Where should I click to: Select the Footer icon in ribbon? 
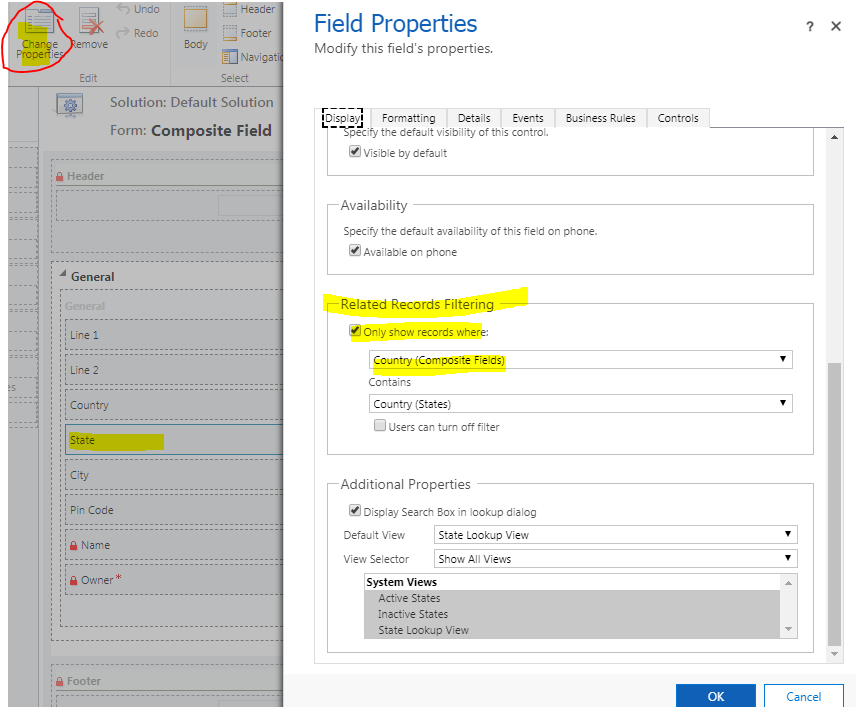pyautogui.click(x=229, y=33)
